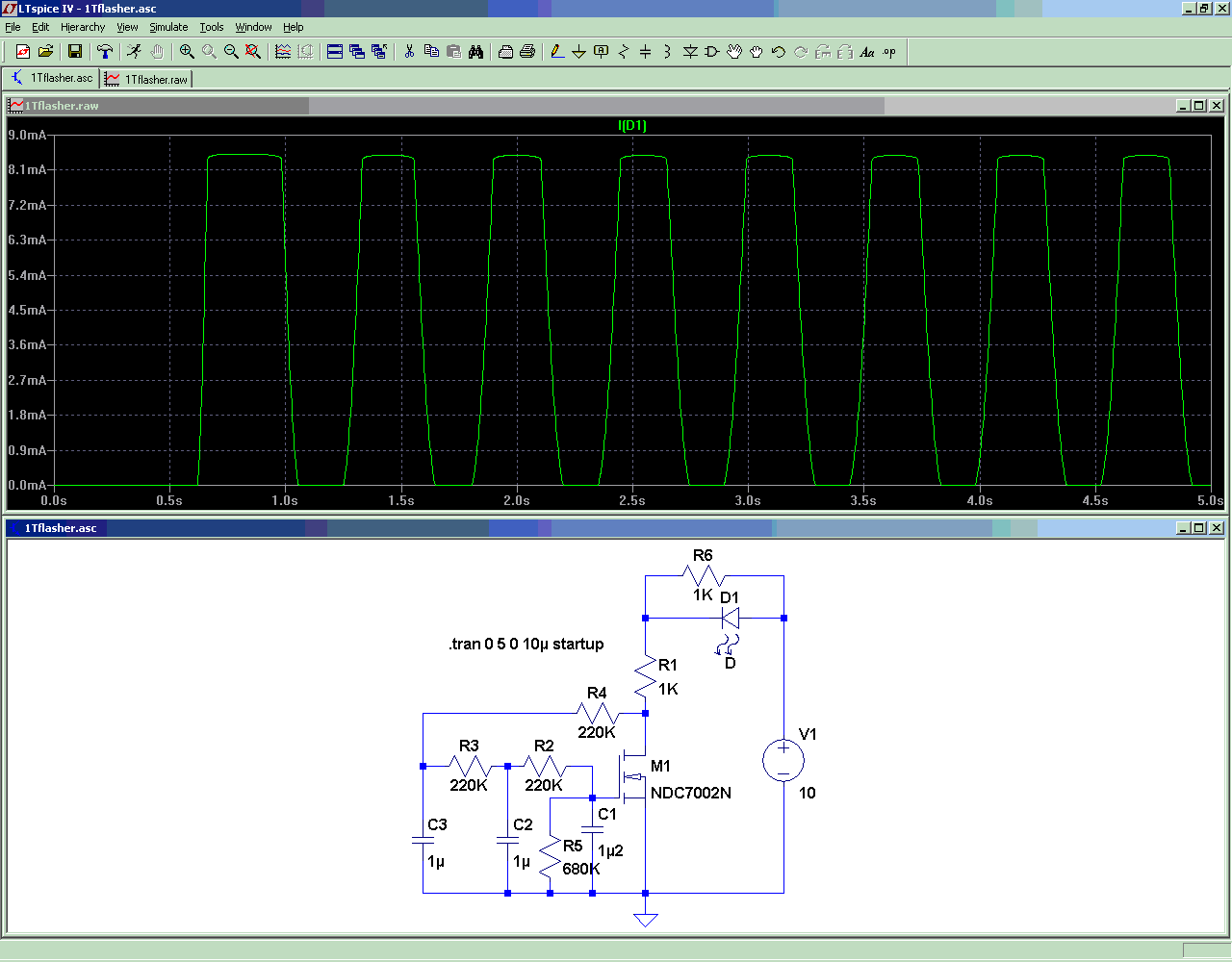Screen dimensions: 1232x962
Task: Open the Hierarchy menu
Action: (x=83, y=27)
